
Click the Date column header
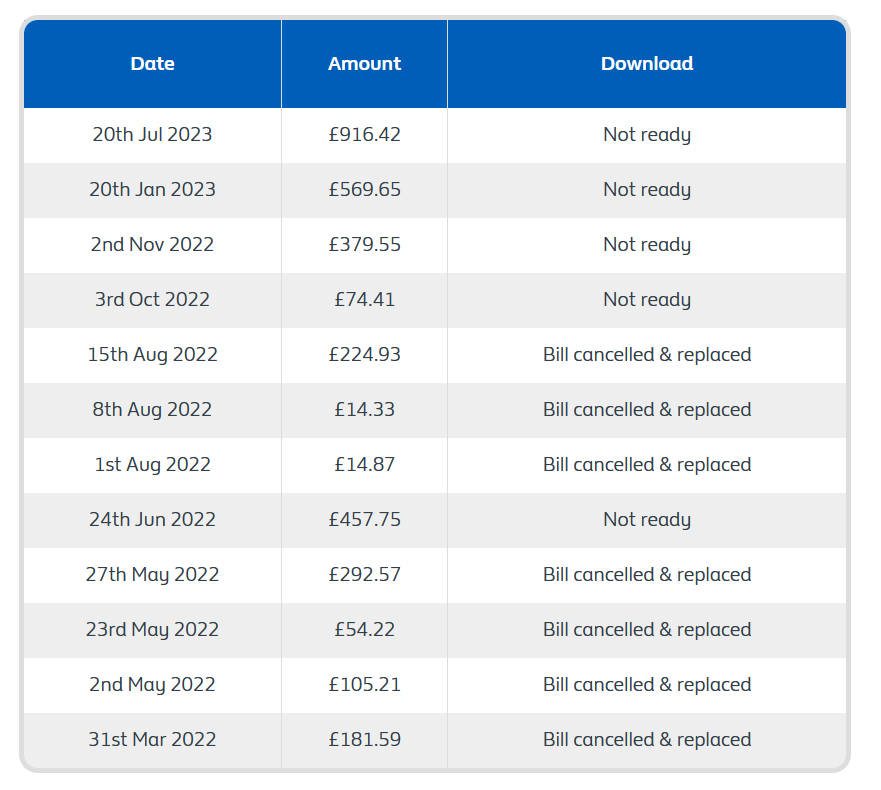[x=152, y=64]
